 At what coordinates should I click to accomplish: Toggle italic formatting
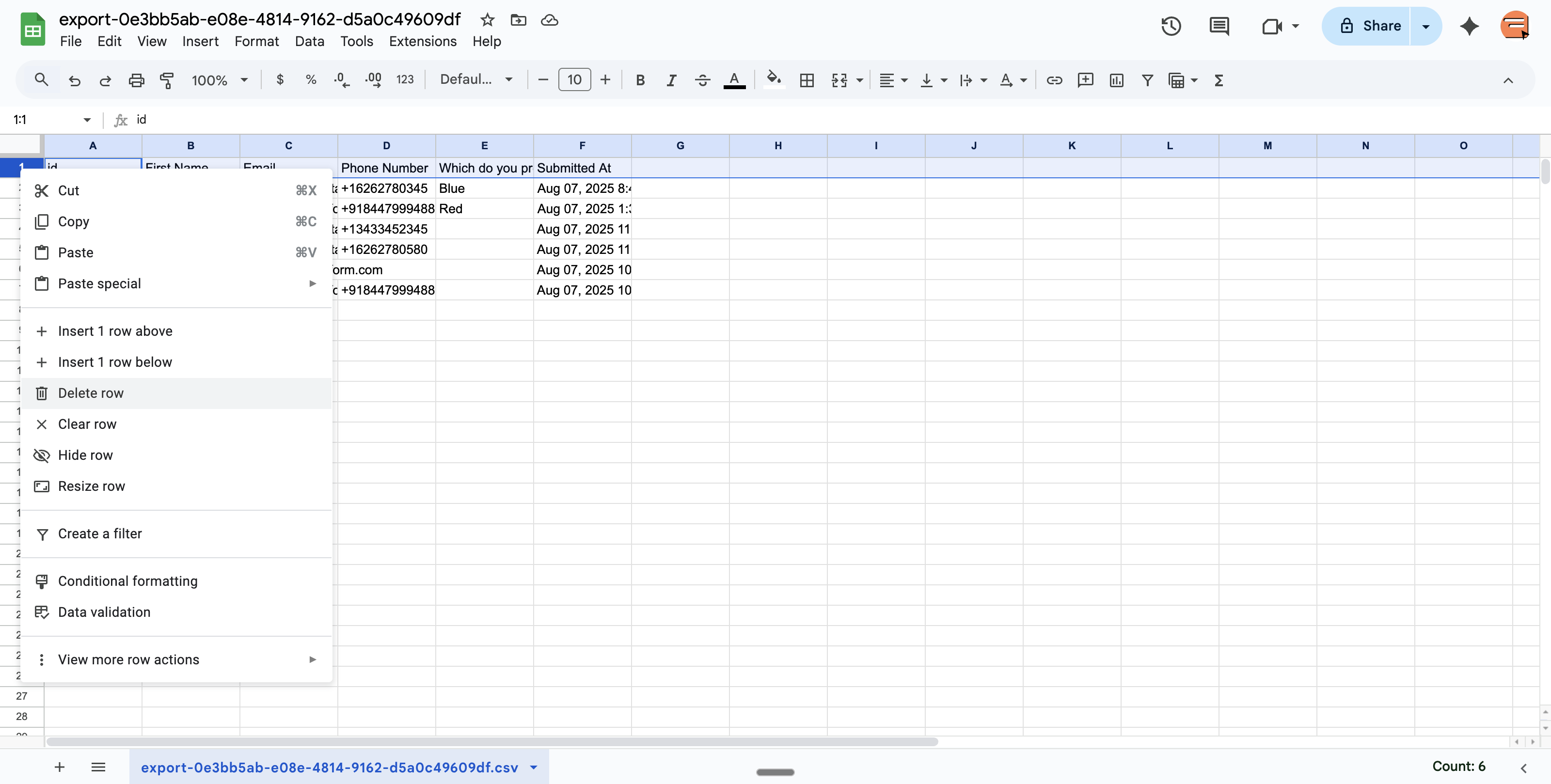pyautogui.click(x=671, y=80)
